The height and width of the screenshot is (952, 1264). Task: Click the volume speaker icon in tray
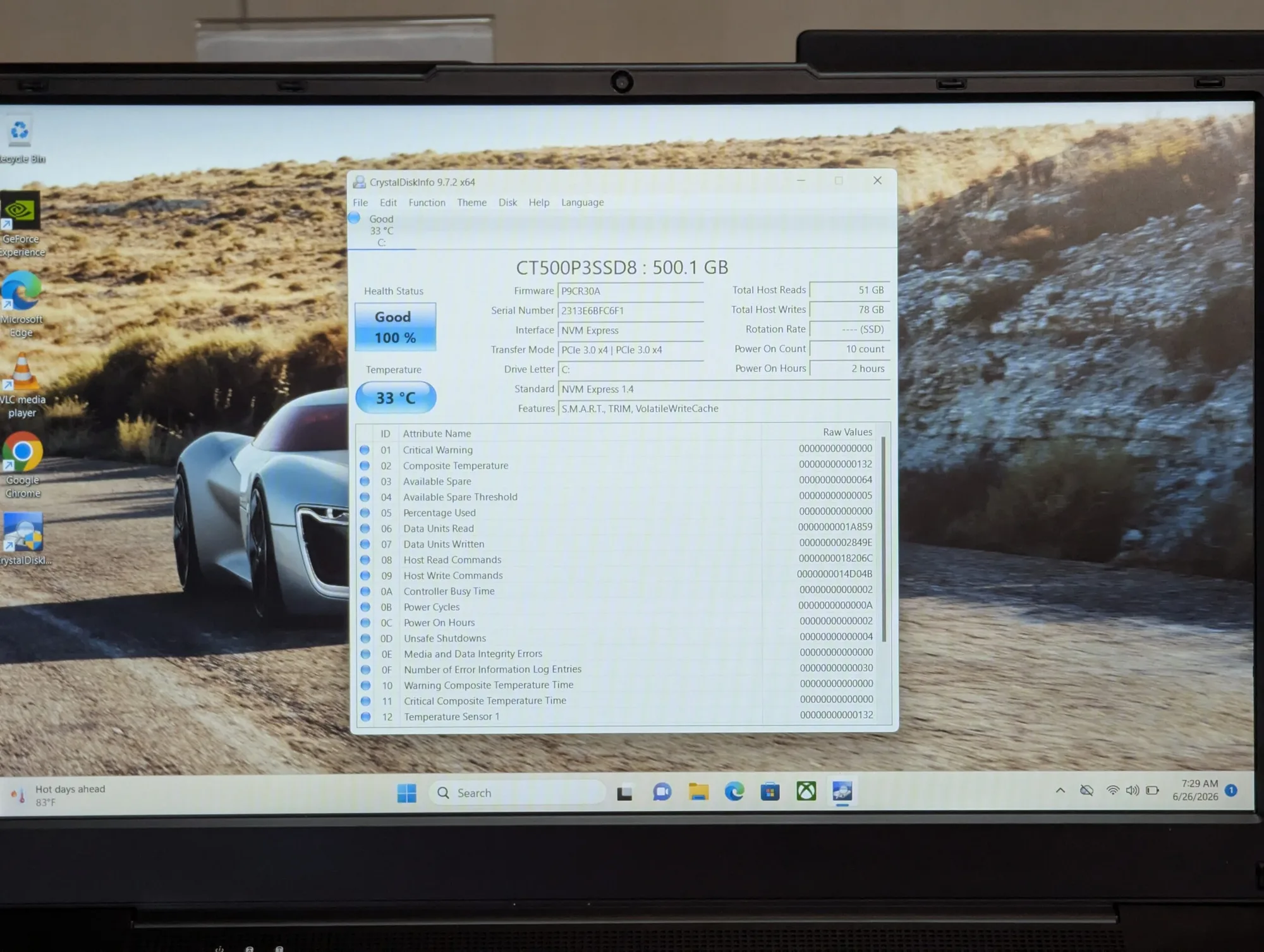click(1132, 790)
